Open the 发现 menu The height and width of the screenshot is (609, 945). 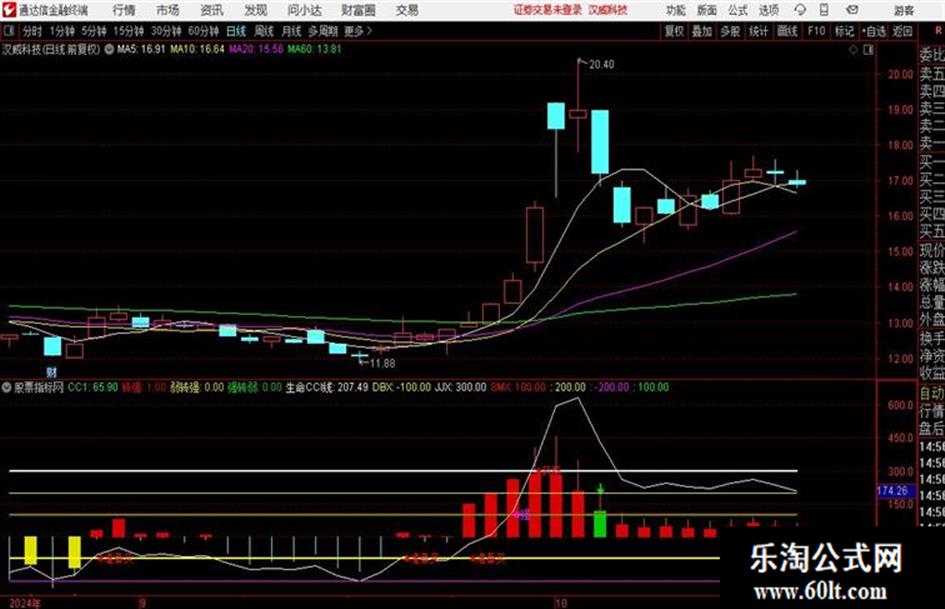point(256,10)
